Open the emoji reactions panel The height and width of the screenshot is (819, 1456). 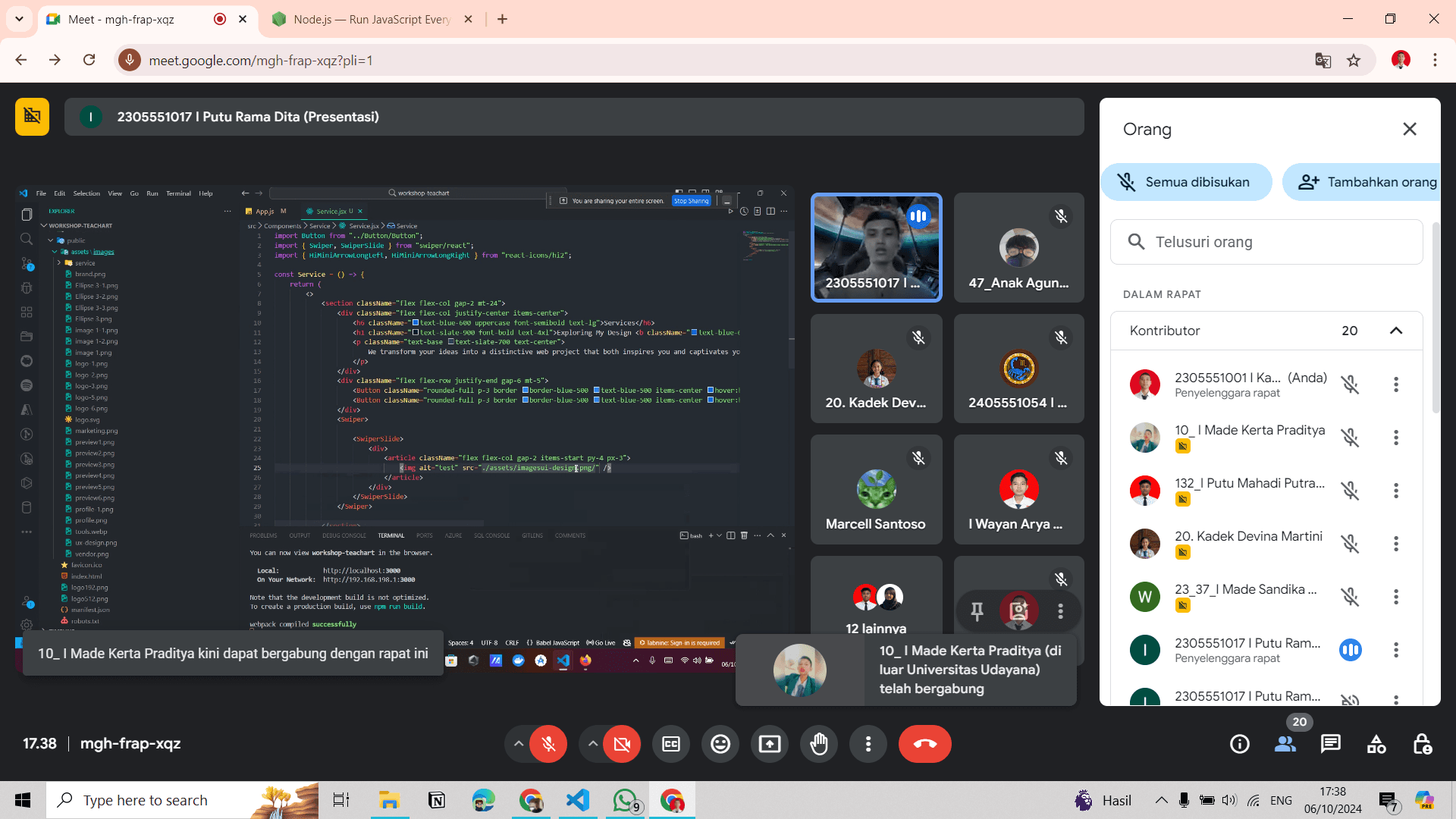click(x=720, y=744)
